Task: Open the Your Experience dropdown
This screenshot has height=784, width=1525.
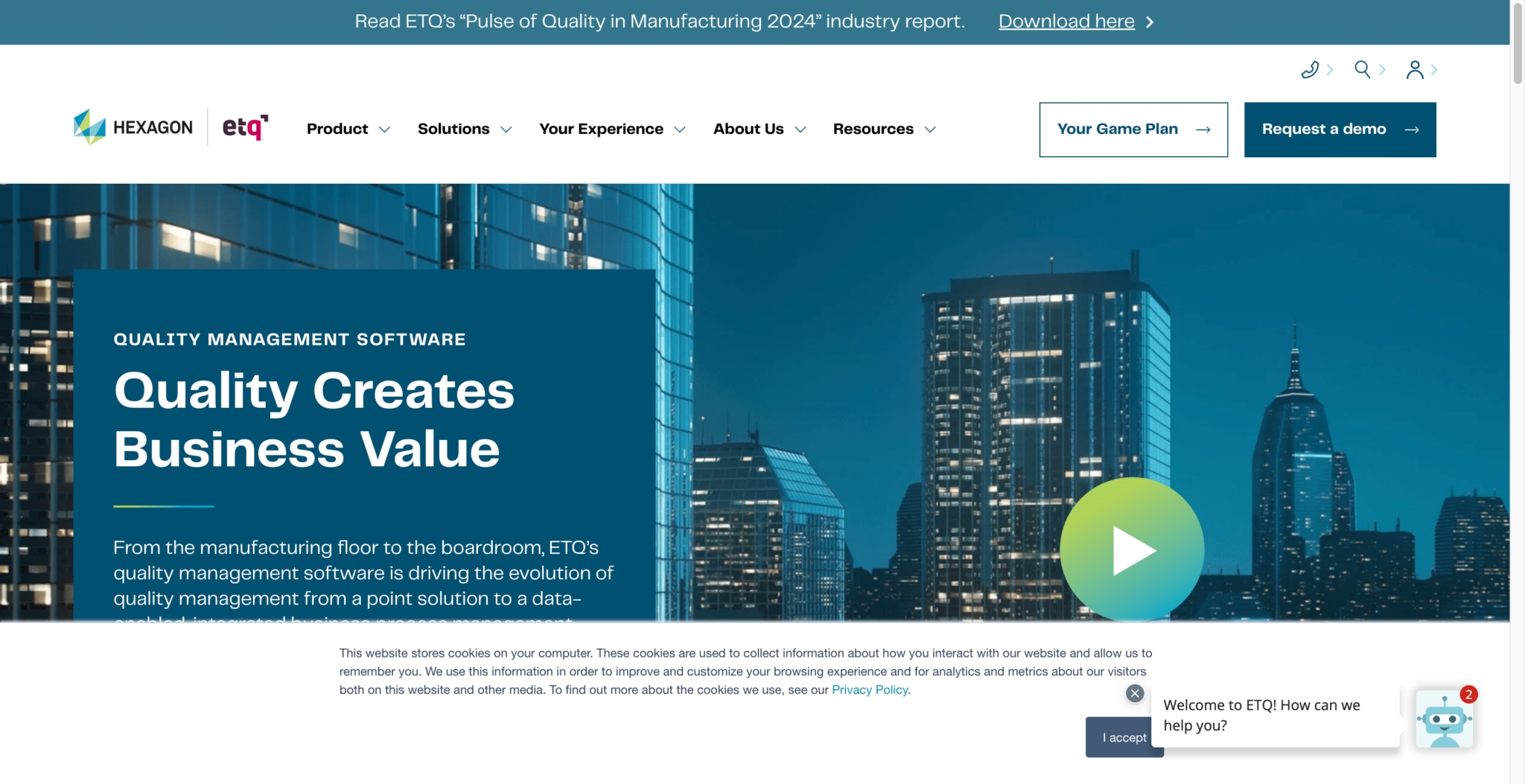Action: pos(611,130)
